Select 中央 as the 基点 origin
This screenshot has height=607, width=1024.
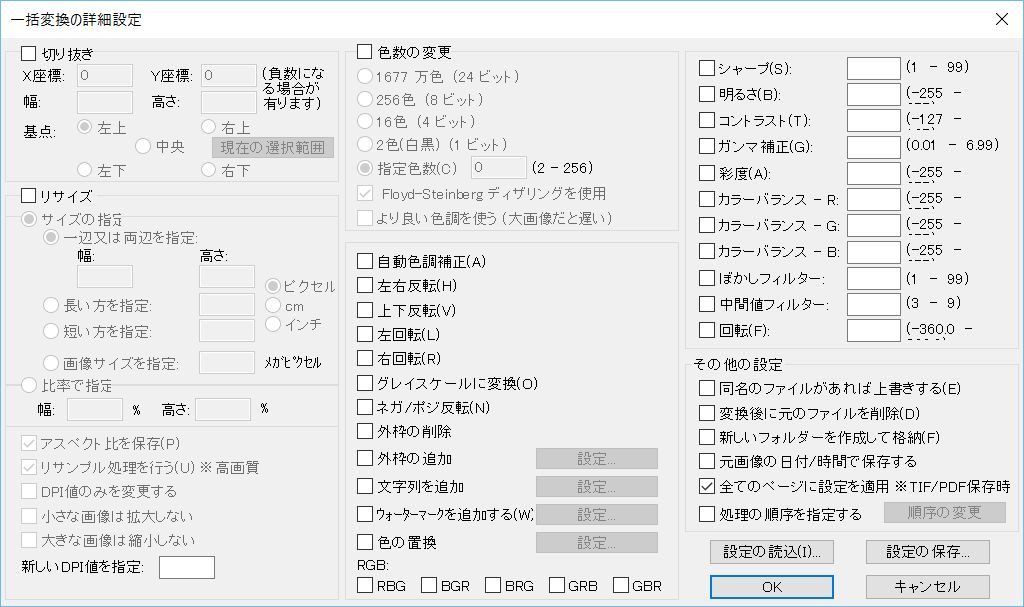click(143, 146)
